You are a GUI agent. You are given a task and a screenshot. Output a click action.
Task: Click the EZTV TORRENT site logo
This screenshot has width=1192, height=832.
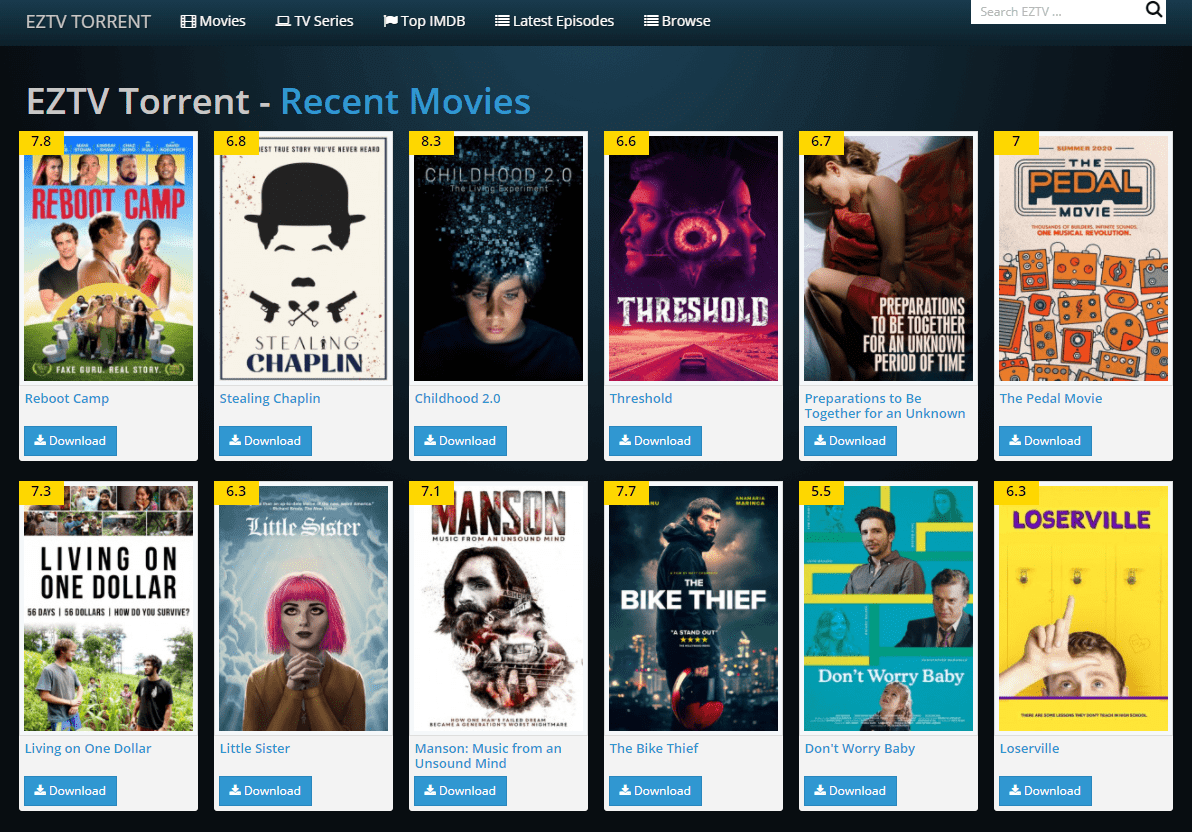(x=88, y=21)
